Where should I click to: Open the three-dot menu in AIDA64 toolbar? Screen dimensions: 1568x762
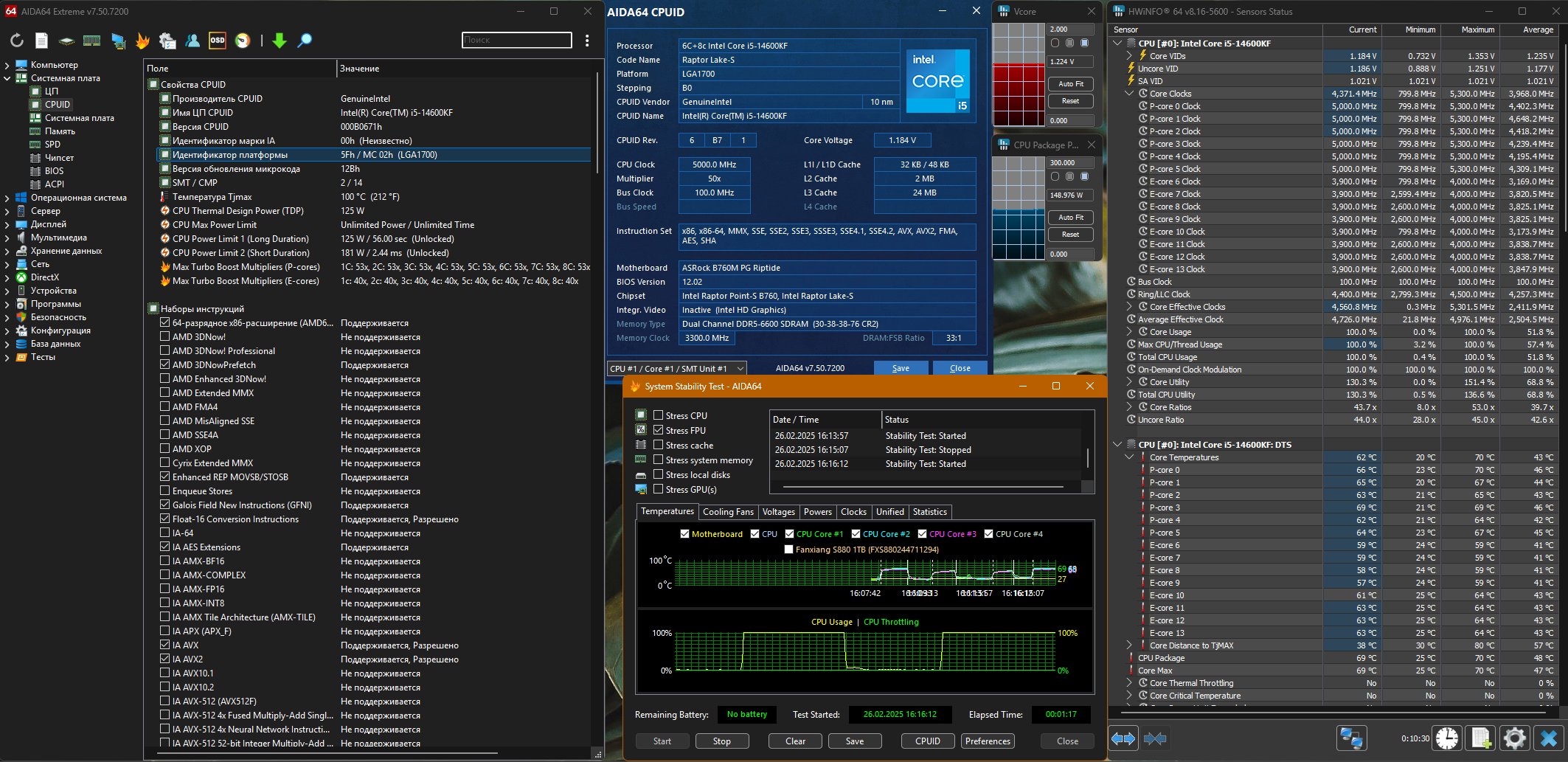point(587,41)
